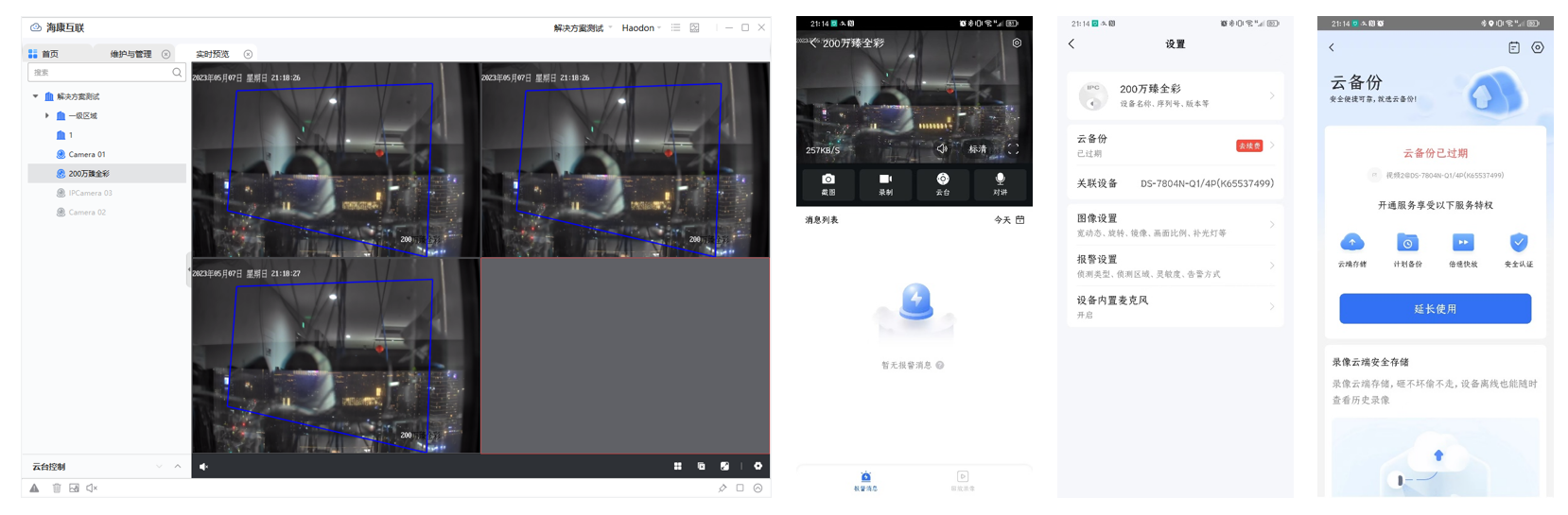Click the alarm triangle icon in the status bar
The height and width of the screenshot is (515, 1568).
pos(34,489)
